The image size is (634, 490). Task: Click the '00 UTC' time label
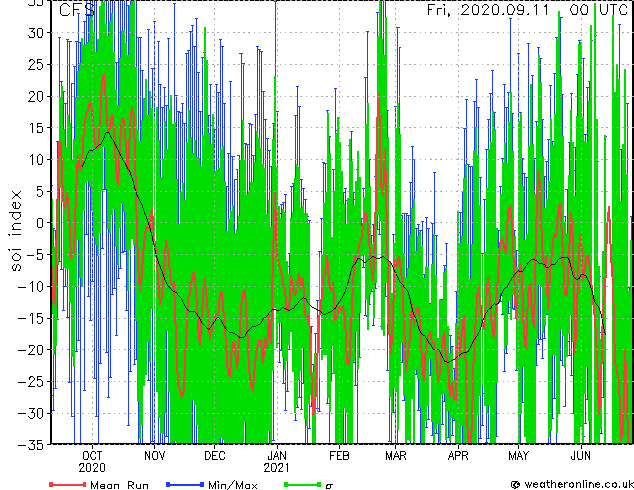(598, 10)
